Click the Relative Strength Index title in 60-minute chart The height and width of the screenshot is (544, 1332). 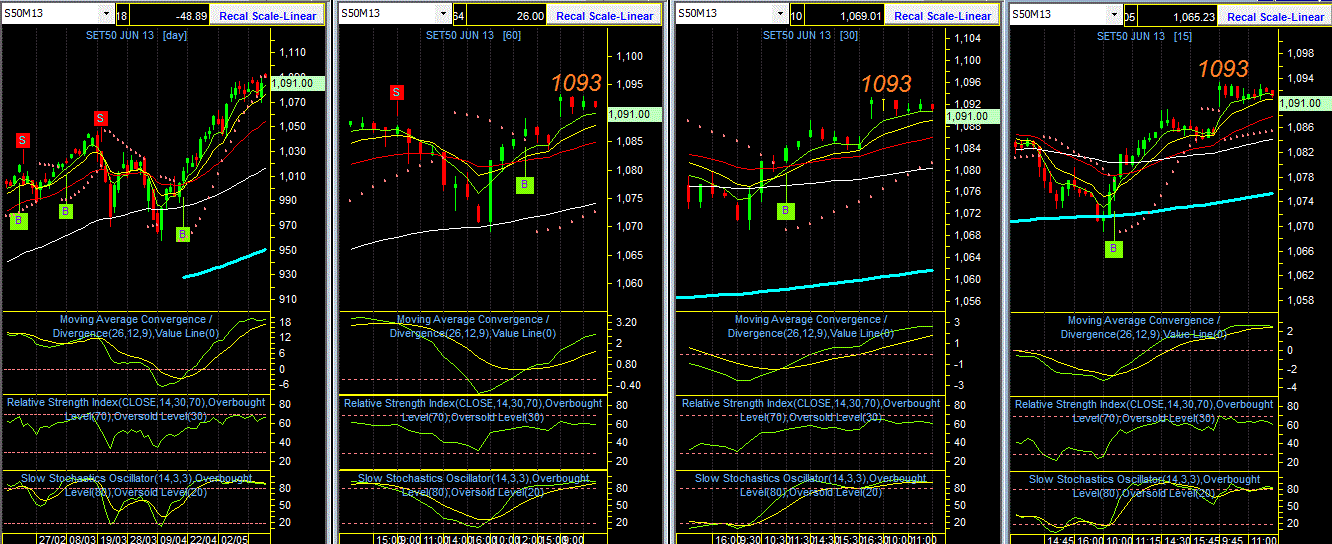473,409
